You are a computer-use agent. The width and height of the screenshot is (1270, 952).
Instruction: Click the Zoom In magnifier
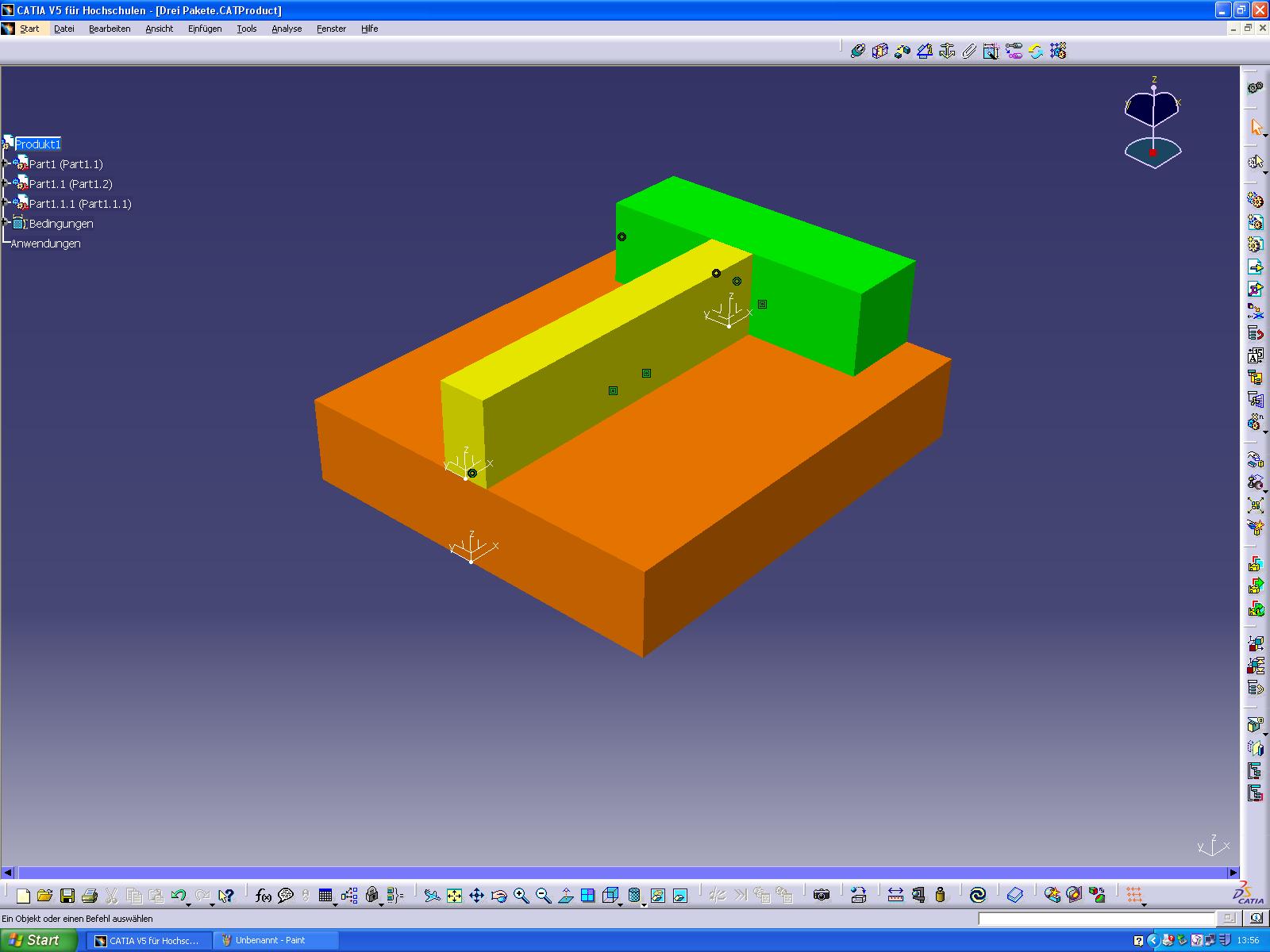(521, 896)
